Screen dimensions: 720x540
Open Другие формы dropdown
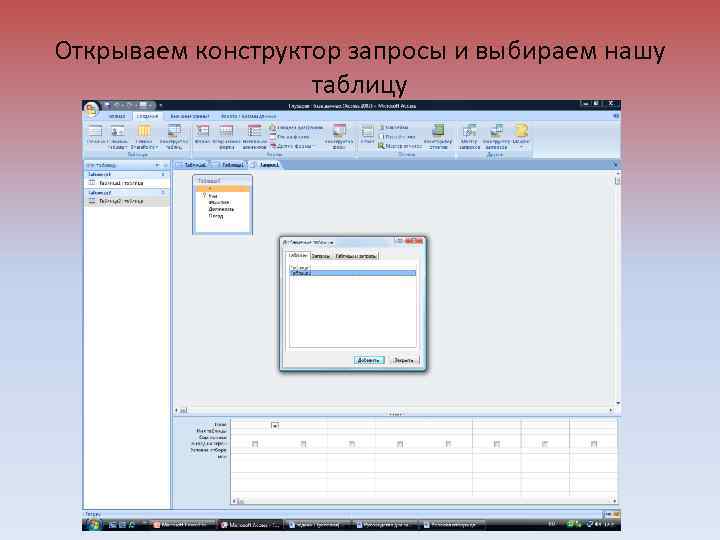point(291,146)
